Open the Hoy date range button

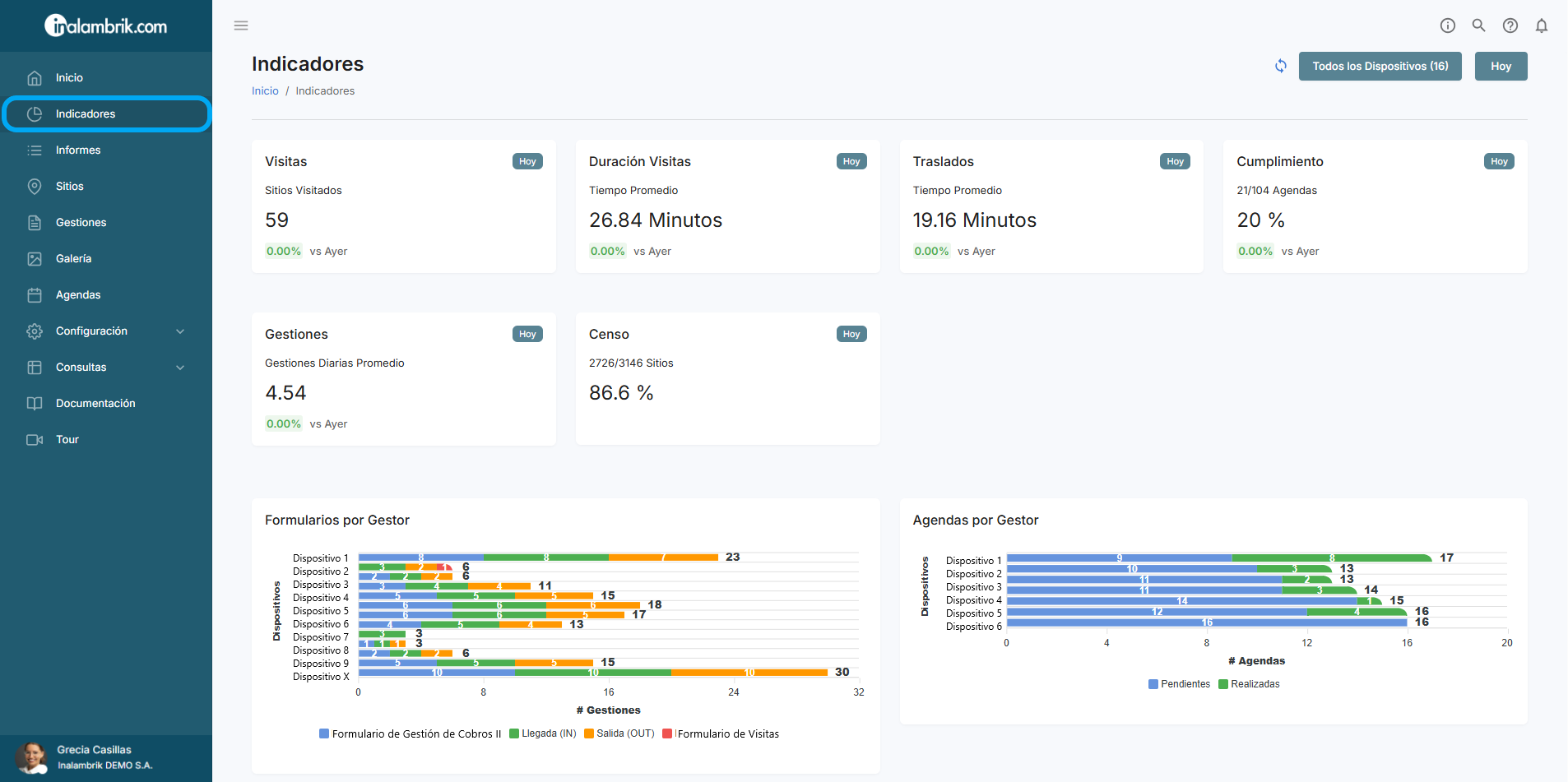[1501, 66]
